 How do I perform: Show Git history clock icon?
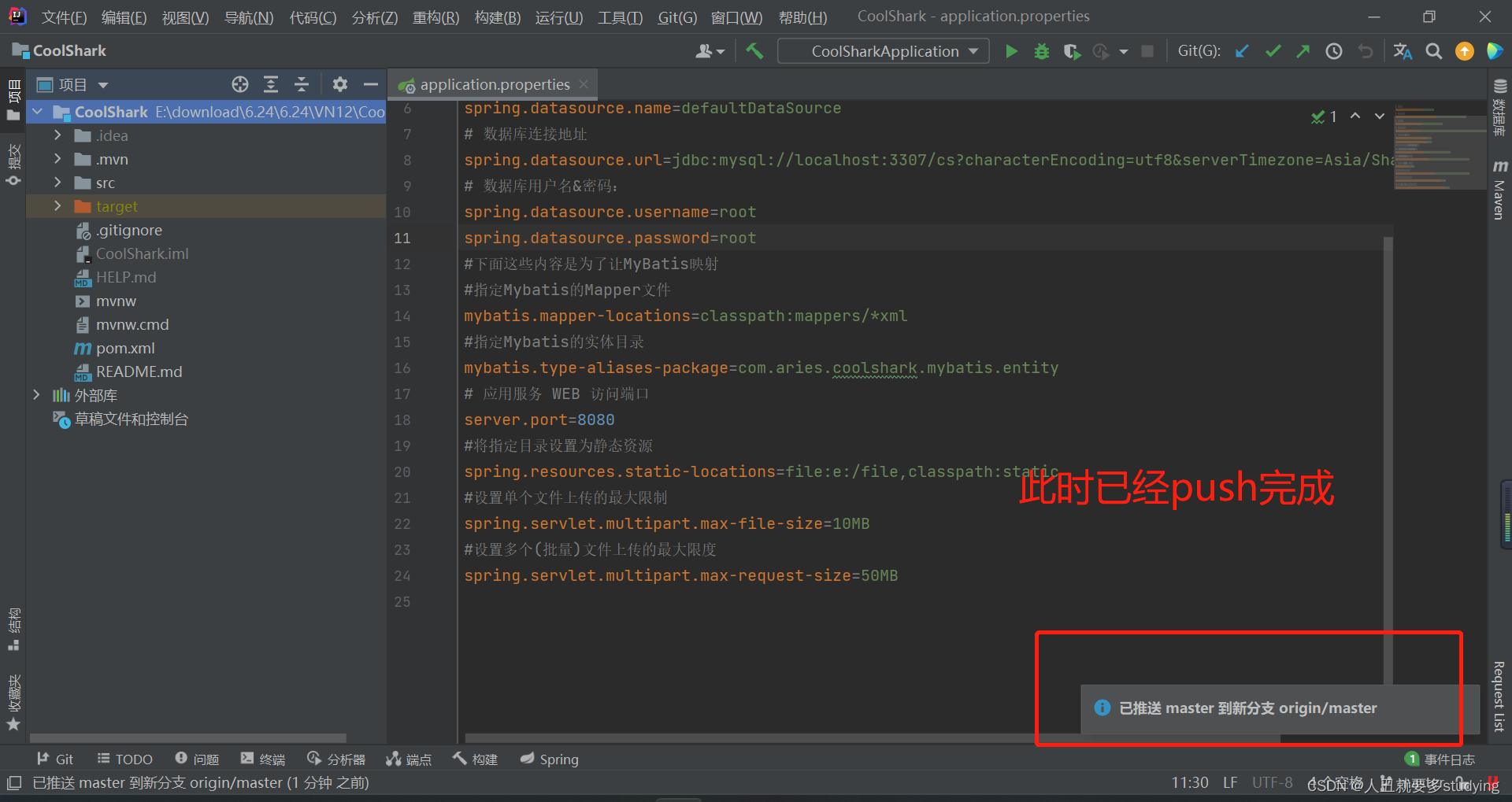point(1334,51)
